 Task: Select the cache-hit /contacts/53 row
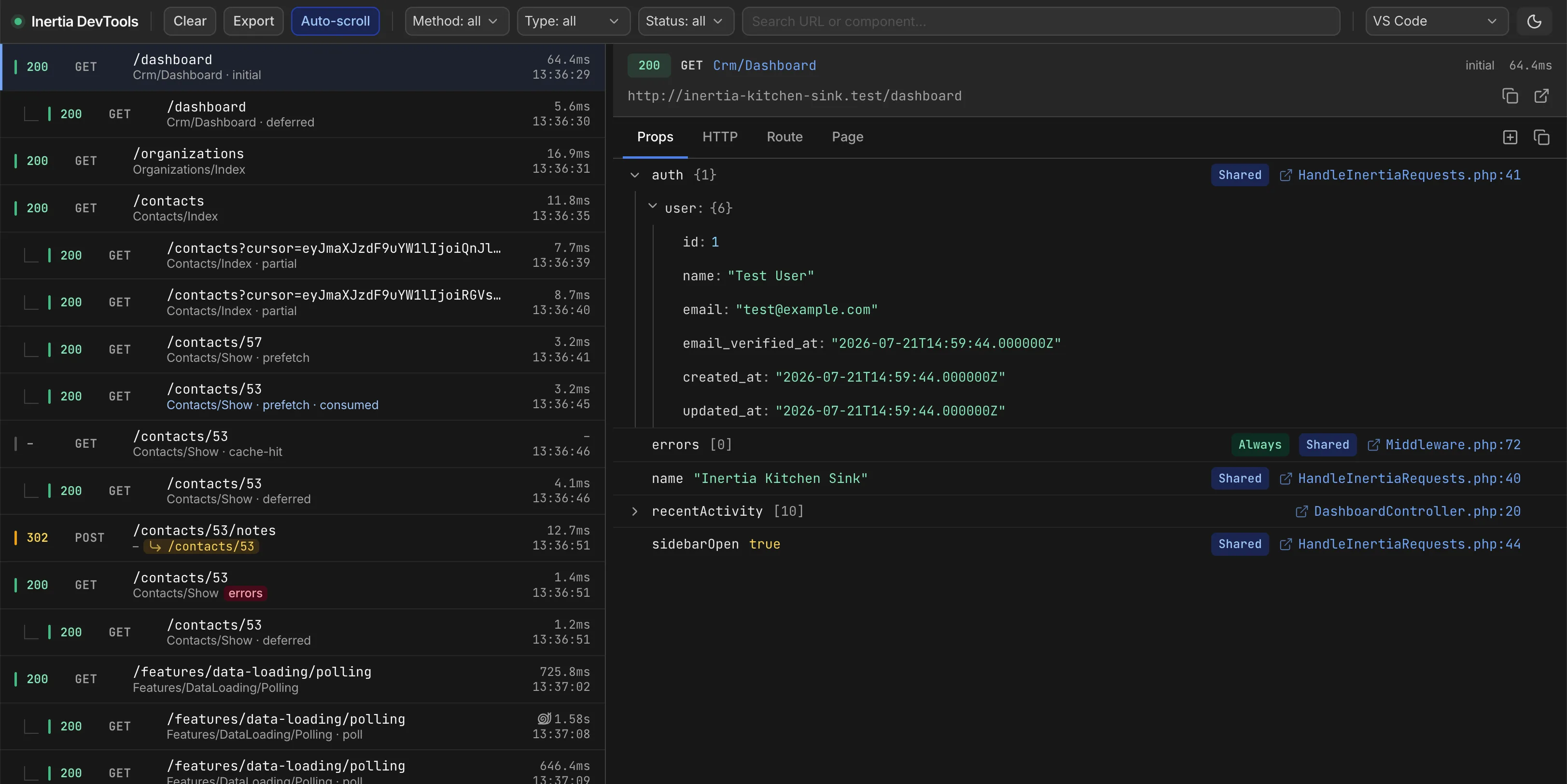pos(302,444)
